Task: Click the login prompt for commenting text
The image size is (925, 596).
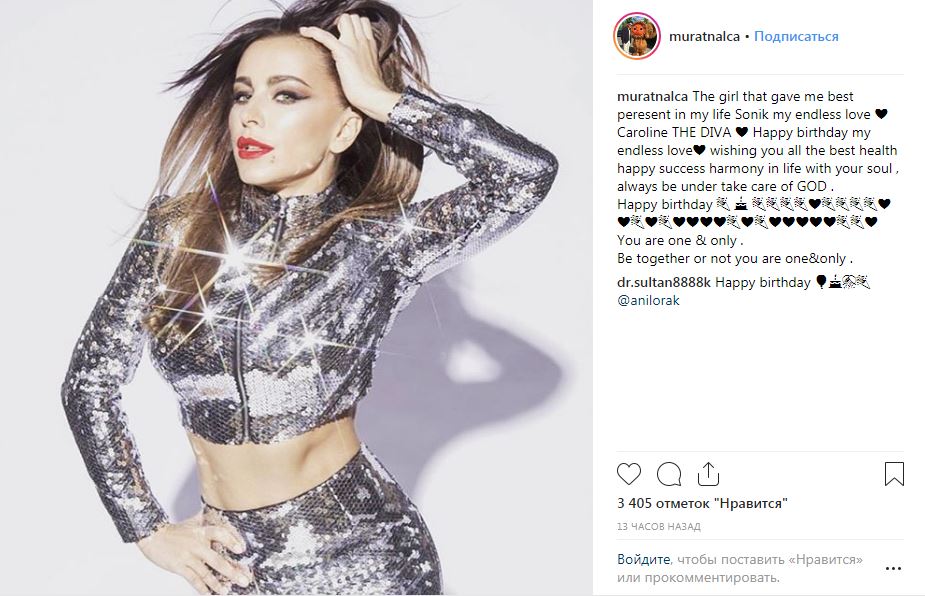Action: click(x=740, y=568)
